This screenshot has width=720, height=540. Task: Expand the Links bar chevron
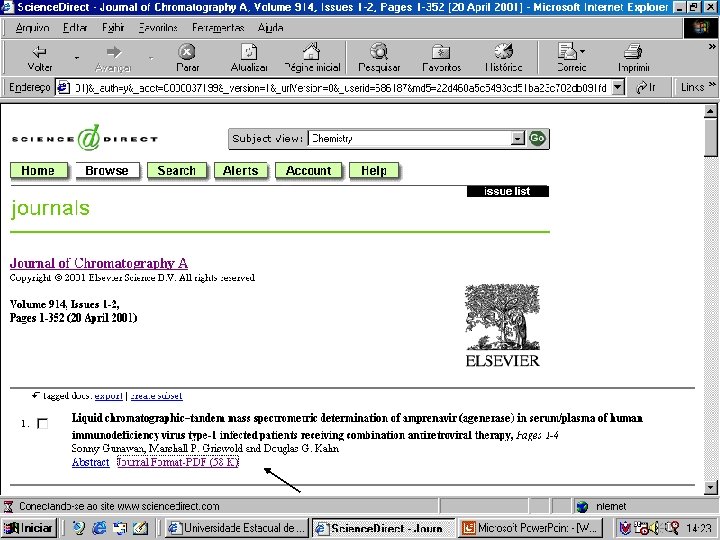coord(712,84)
